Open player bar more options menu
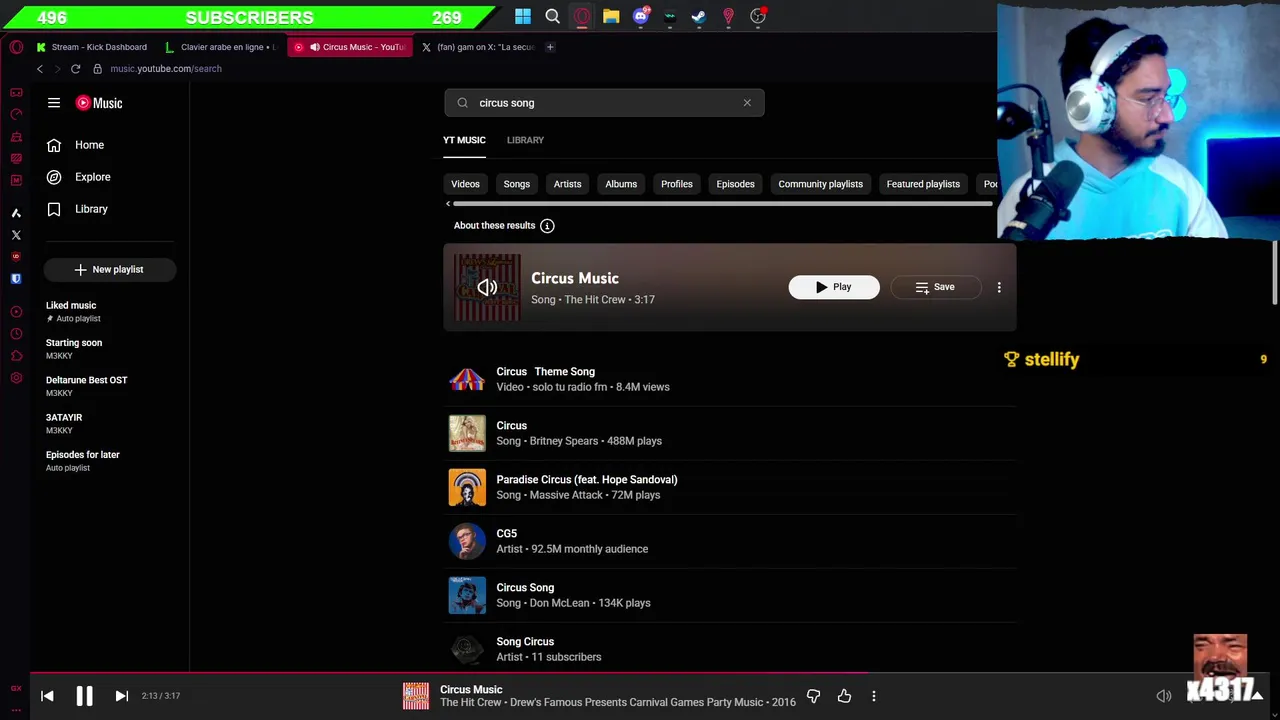Viewport: 1280px width, 720px height. [x=874, y=696]
